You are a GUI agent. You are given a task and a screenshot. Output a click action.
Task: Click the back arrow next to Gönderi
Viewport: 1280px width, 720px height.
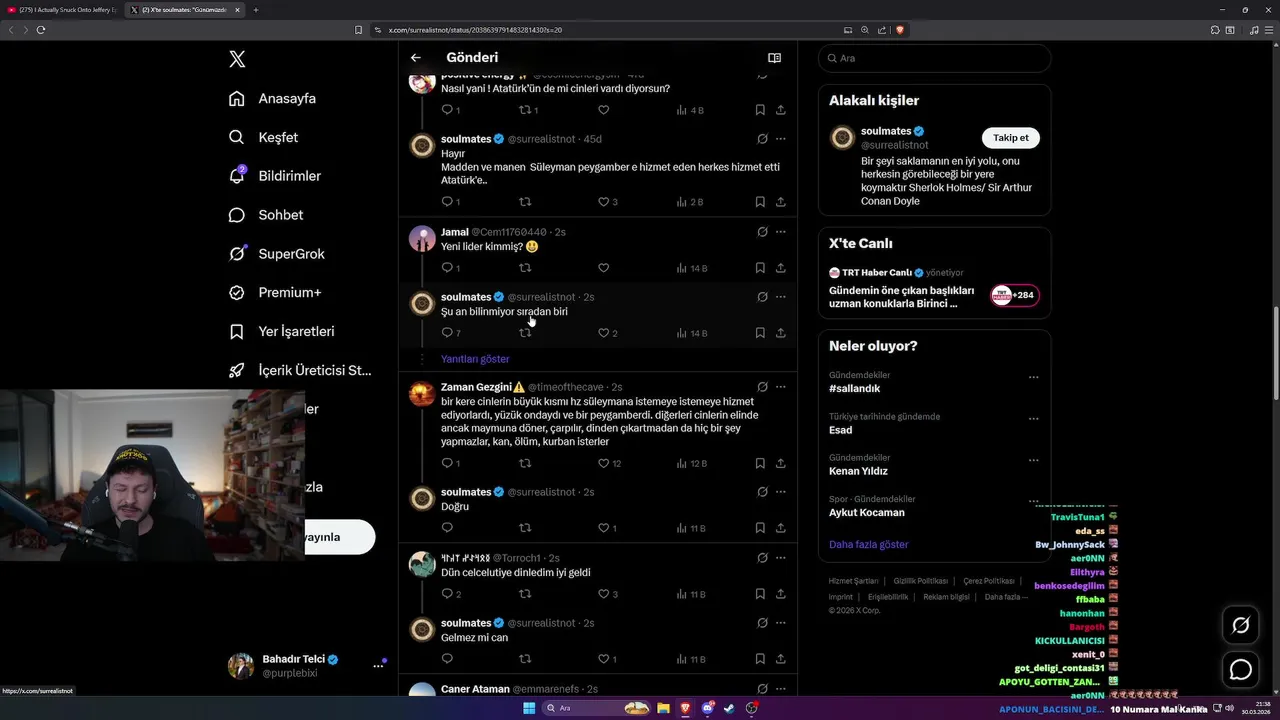pyautogui.click(x=416, y=58)
